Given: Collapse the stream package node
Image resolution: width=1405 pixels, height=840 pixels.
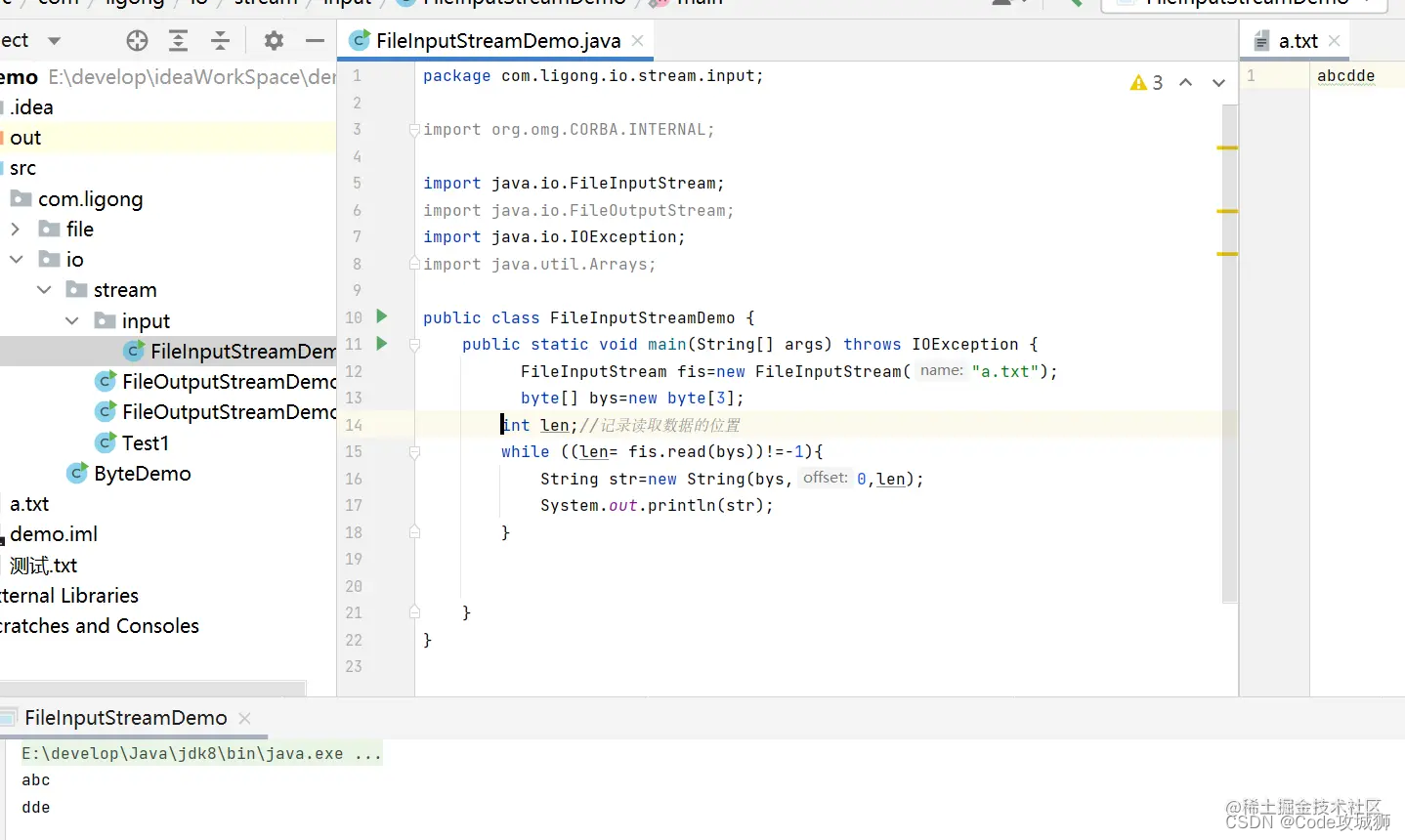Looking at the screenshot, I should 44,290.
